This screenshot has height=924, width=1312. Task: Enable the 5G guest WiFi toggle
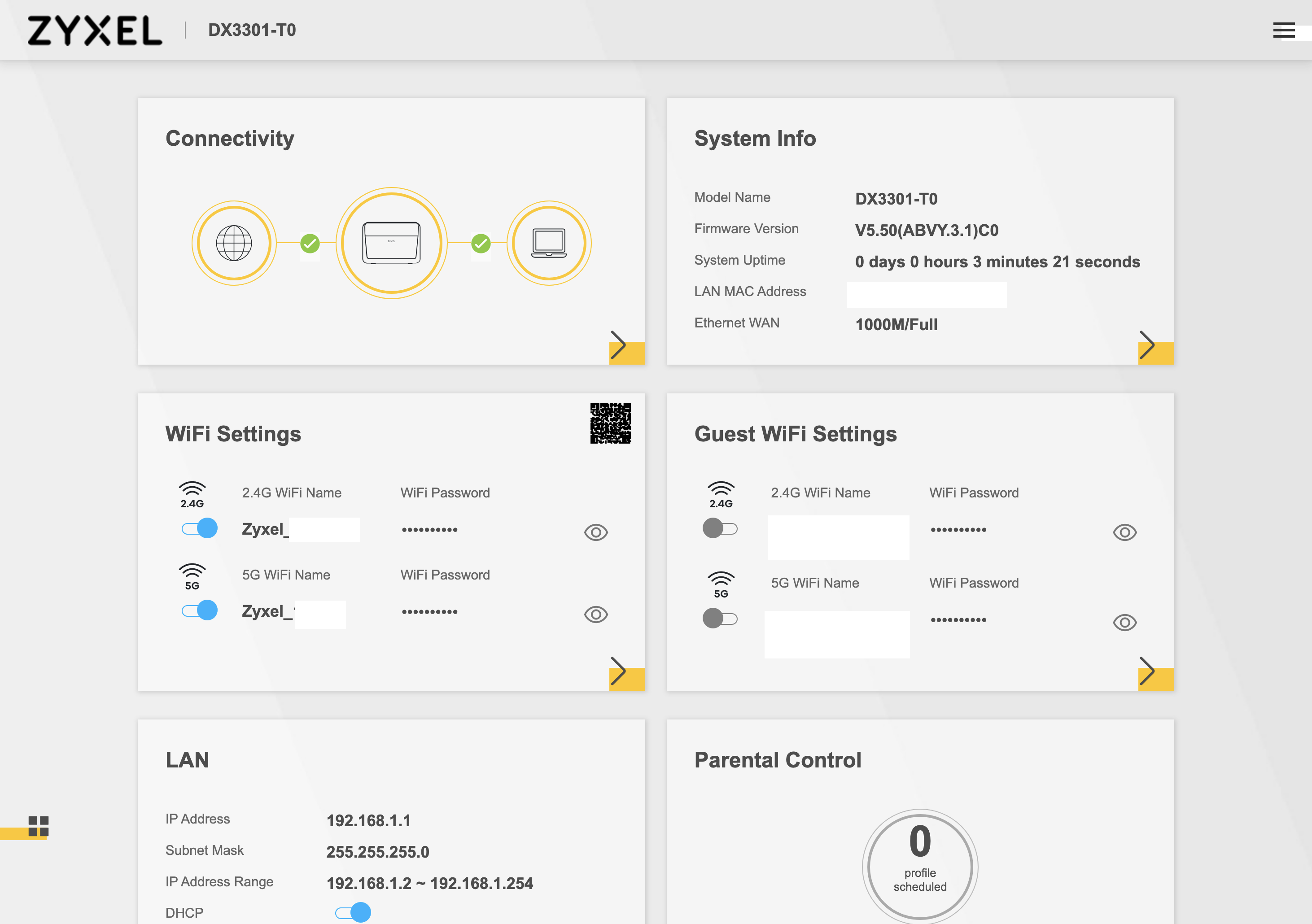(720, 619)
